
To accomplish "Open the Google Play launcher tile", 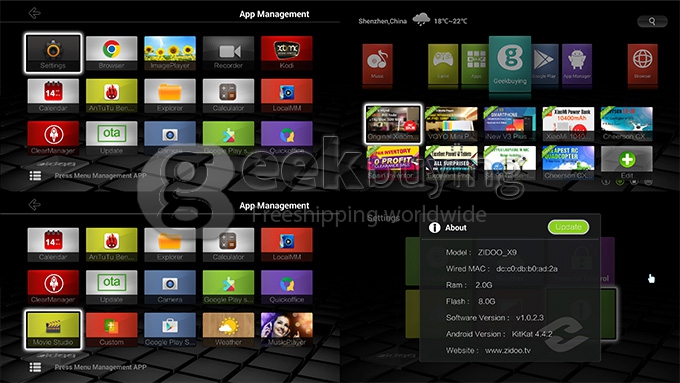I will point(544,64).
